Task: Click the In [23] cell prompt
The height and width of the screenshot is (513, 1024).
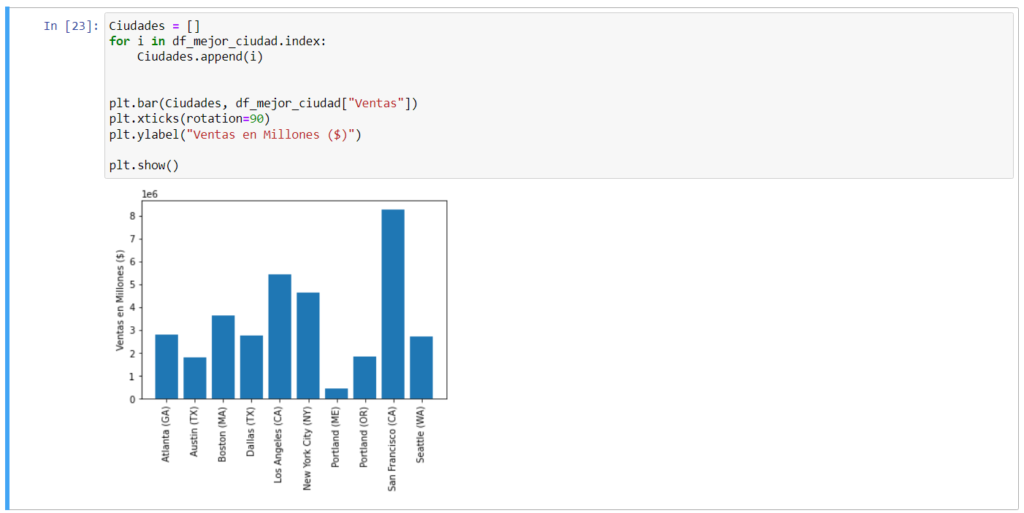Action: pyautogui.click(x=69, y=26)
